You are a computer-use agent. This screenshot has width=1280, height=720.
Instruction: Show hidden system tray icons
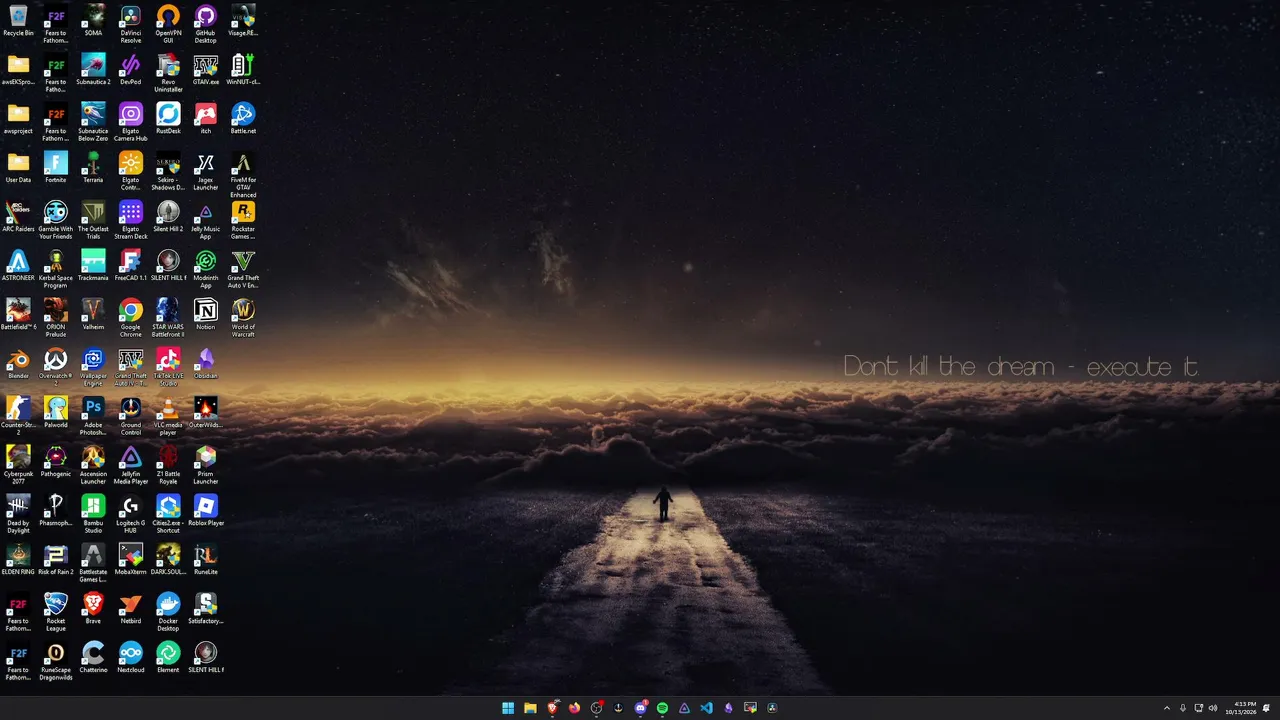pyautogui.click(x=1166, y=708)
